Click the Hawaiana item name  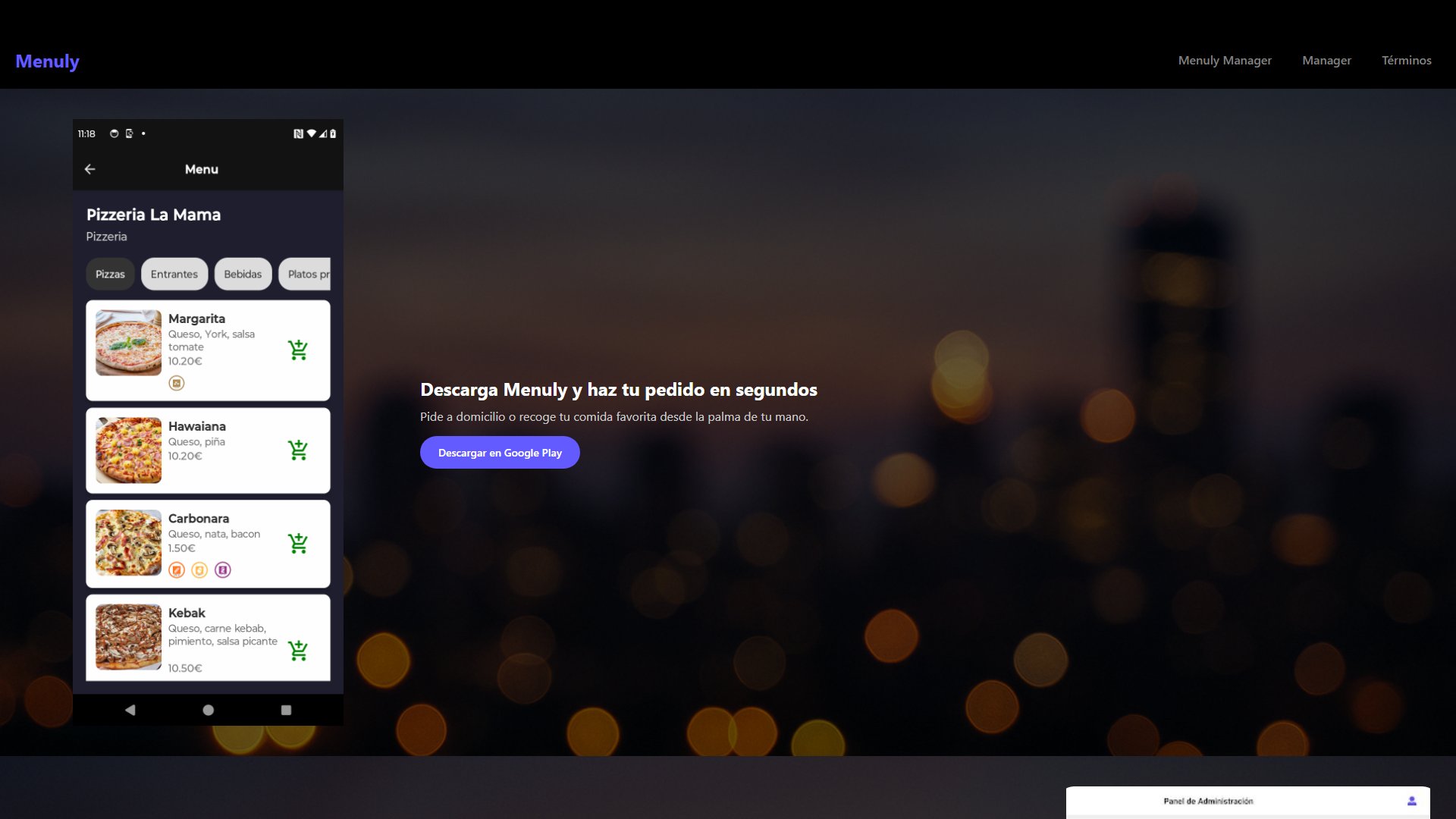click(197, 426)
